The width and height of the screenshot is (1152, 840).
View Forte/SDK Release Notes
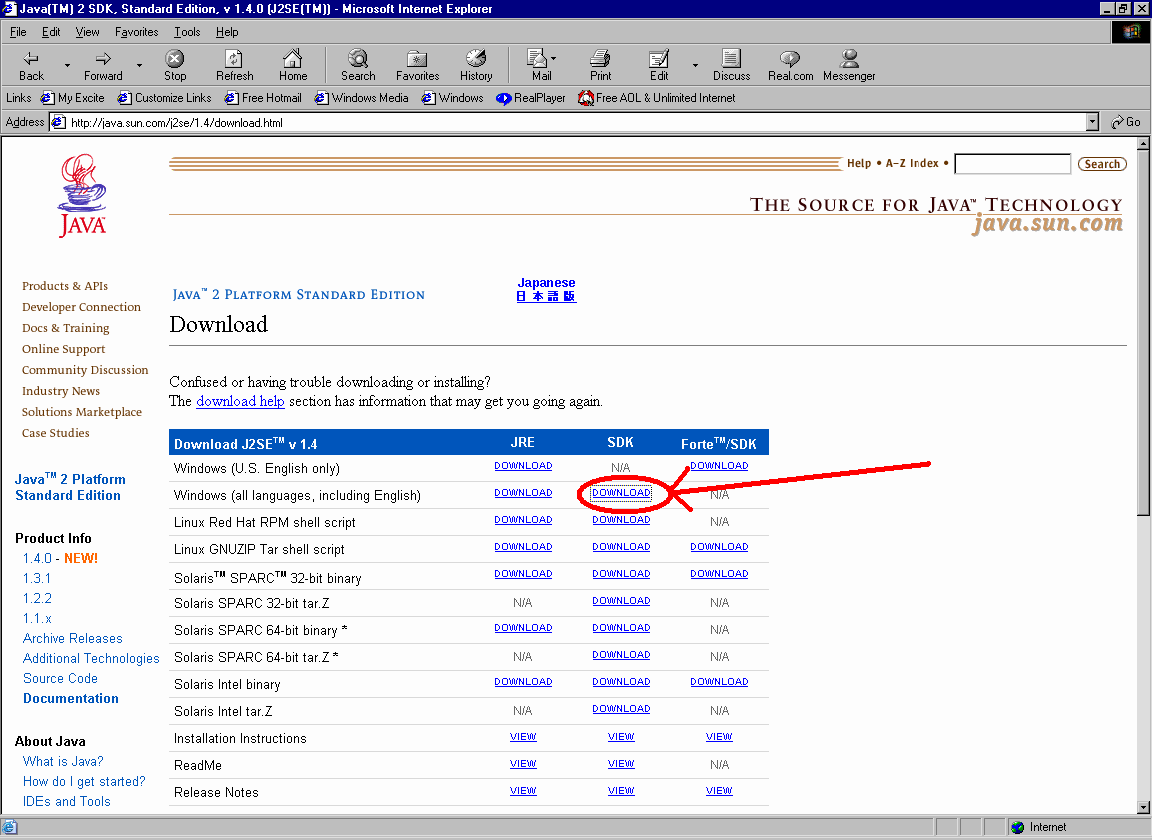[x=719, y=791]
